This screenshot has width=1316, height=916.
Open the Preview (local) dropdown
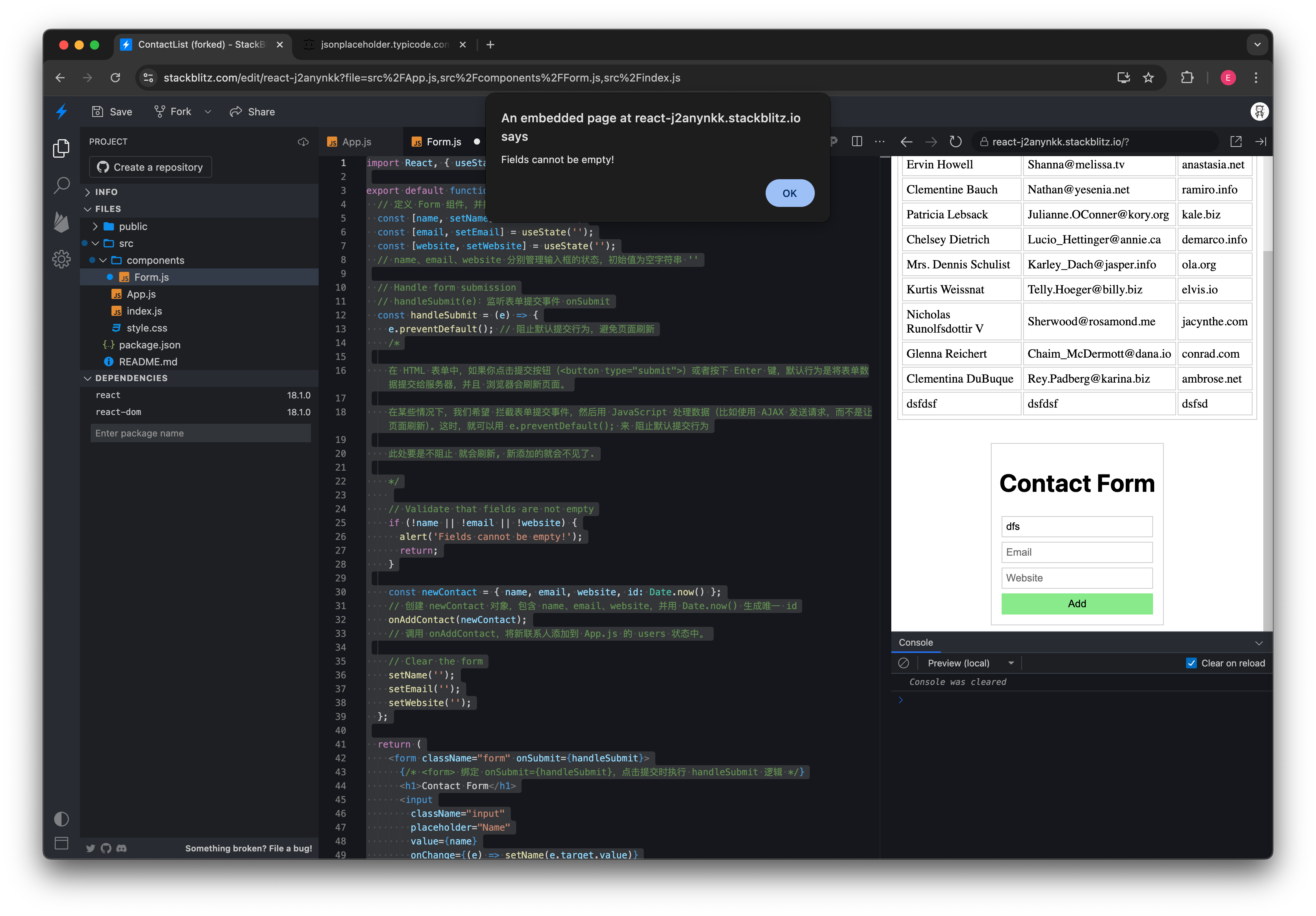[970, 663]
